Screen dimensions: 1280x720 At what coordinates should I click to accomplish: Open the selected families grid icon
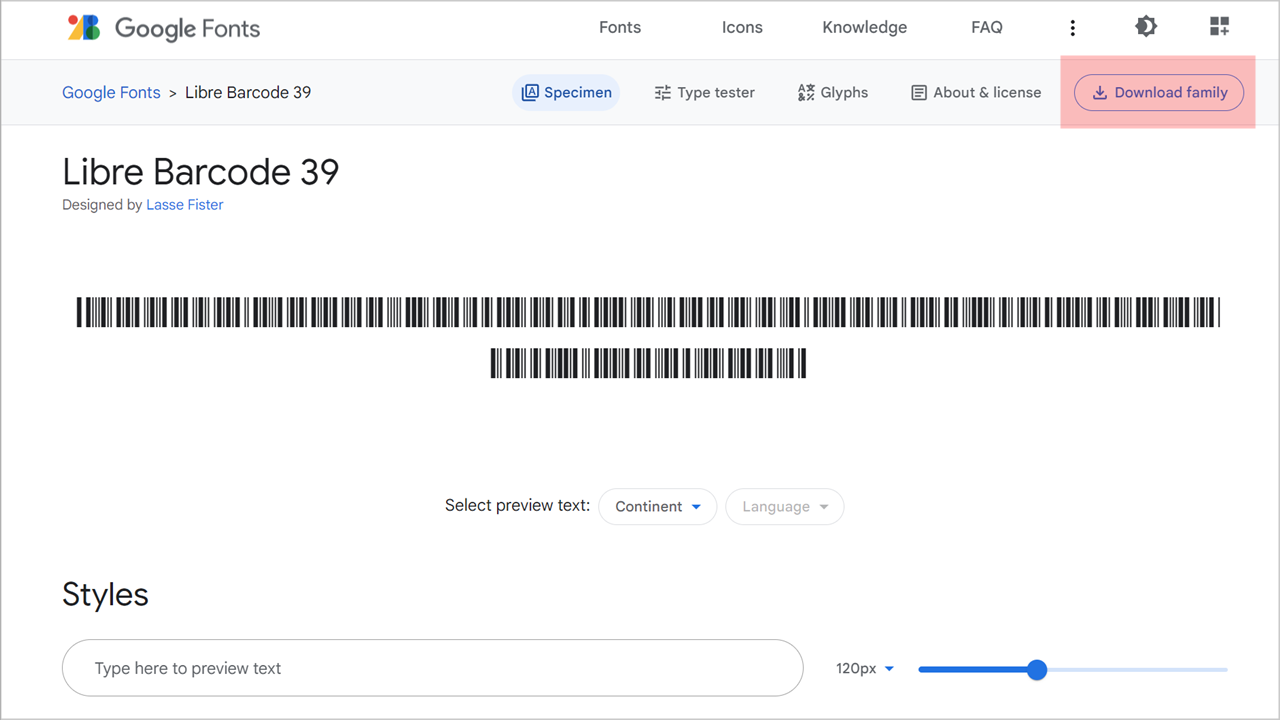[1219, 27]
